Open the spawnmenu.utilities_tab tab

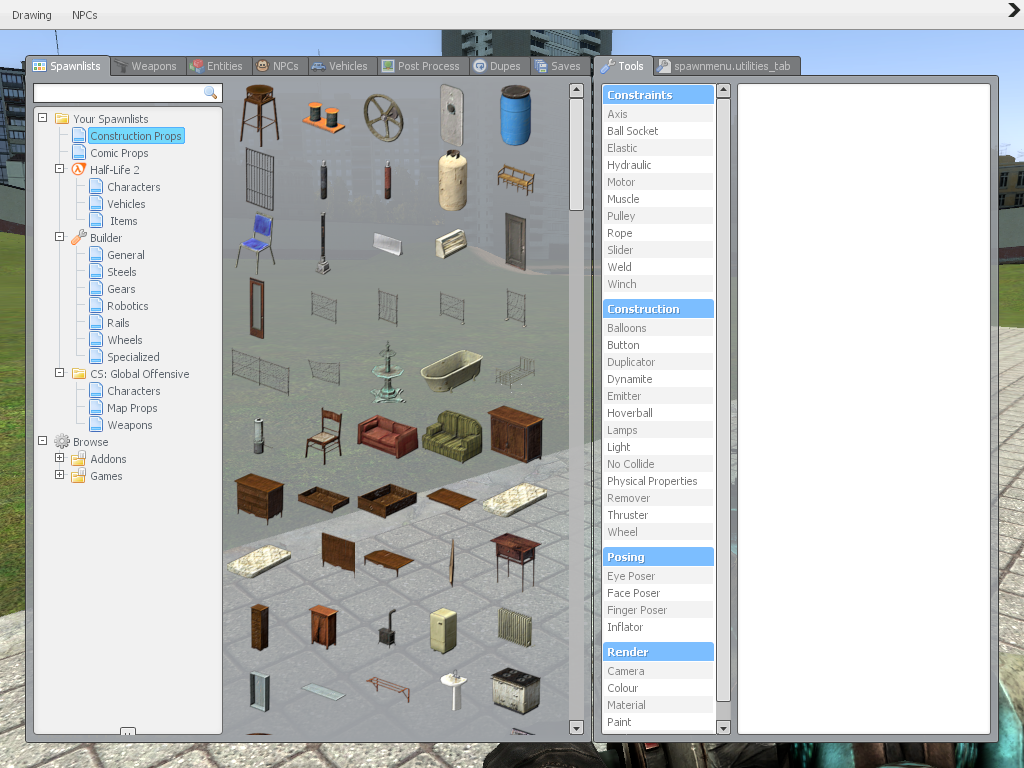pos(726,66)
